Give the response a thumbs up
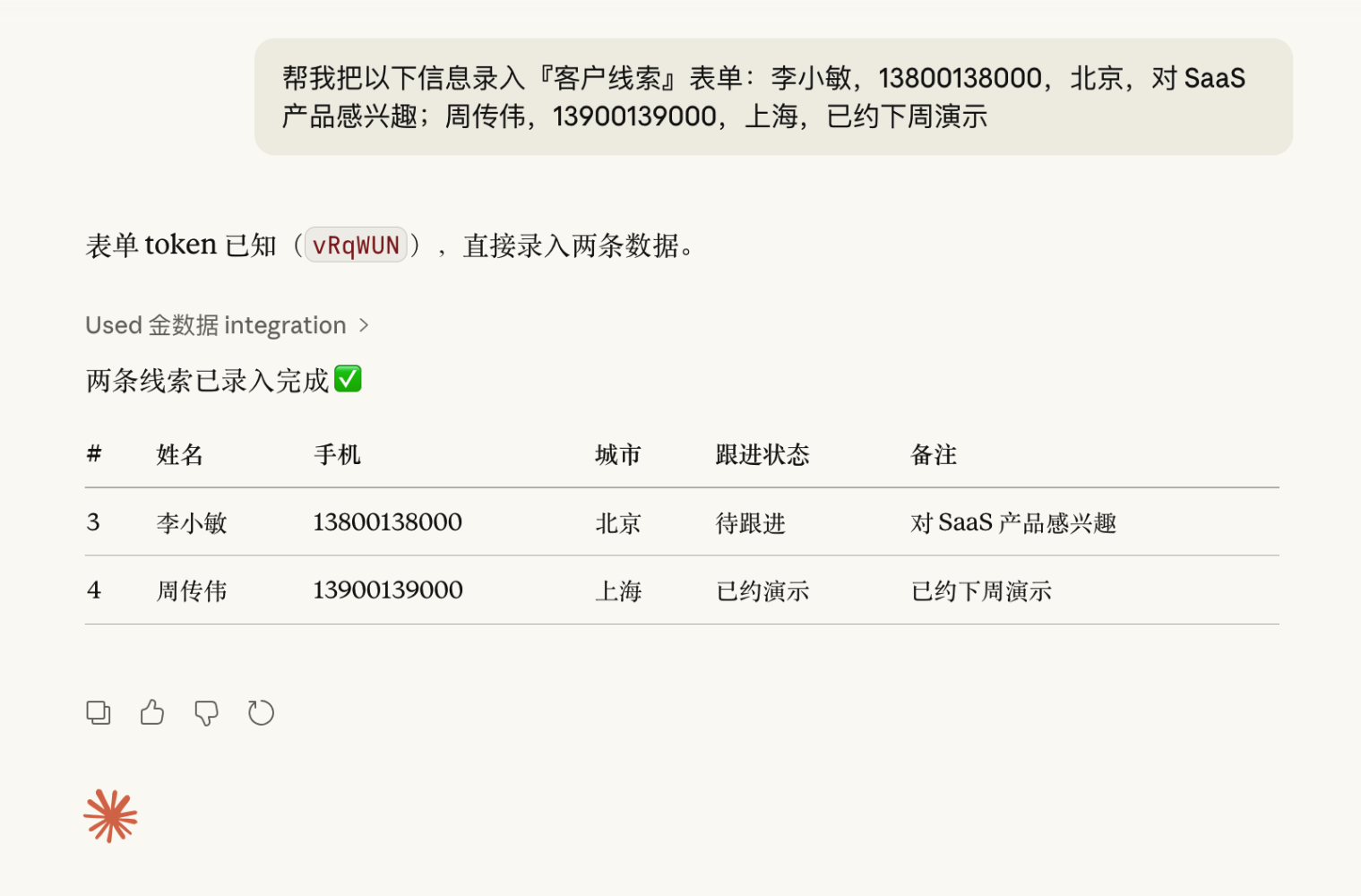1361x896 pixels. tap(152, 713)
